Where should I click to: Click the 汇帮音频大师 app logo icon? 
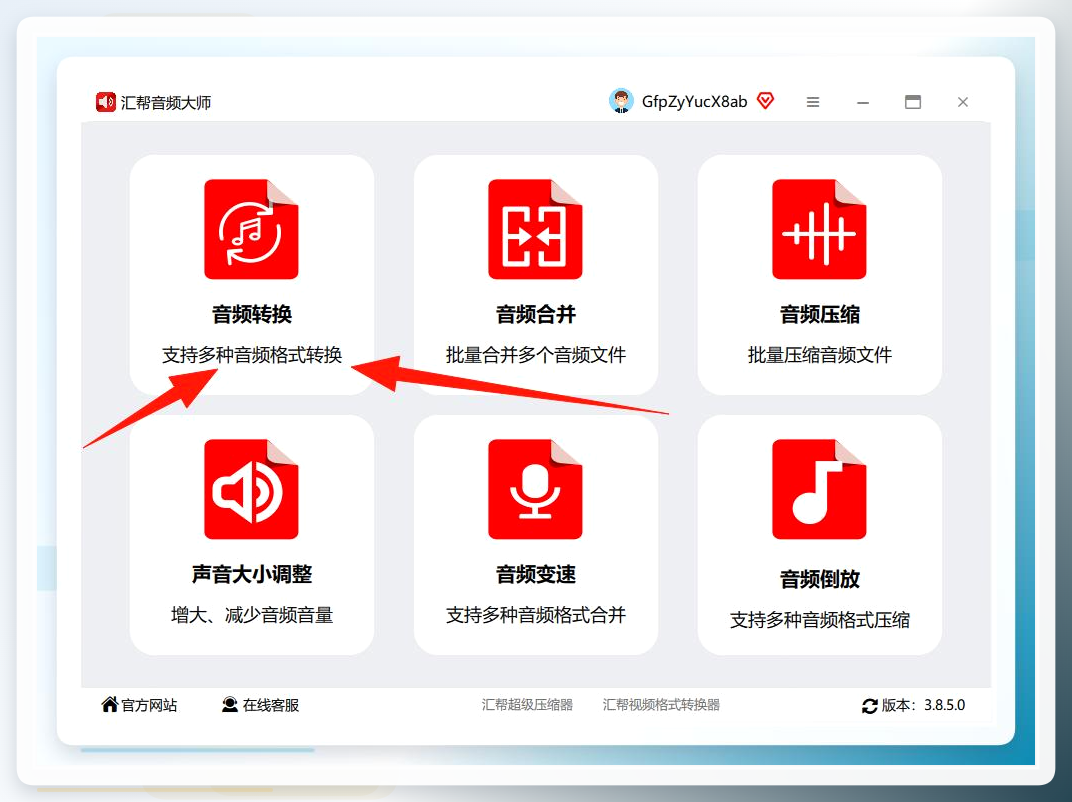[105, 102]
